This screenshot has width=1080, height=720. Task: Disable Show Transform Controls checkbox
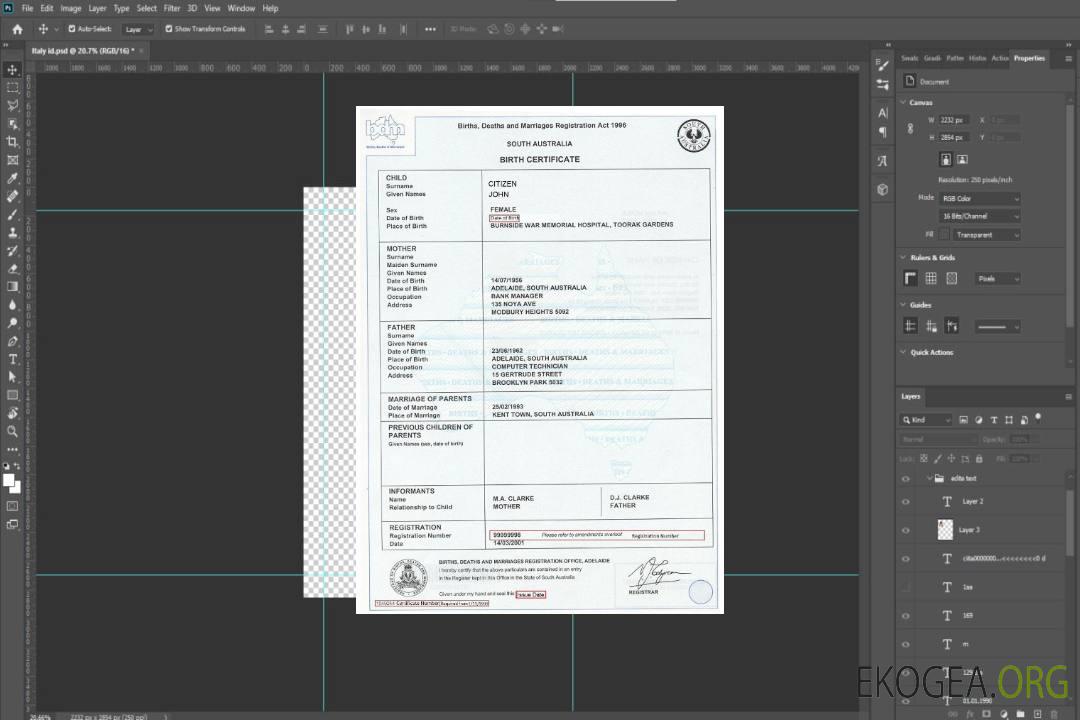pyautogui.click(x=168, y=29)
